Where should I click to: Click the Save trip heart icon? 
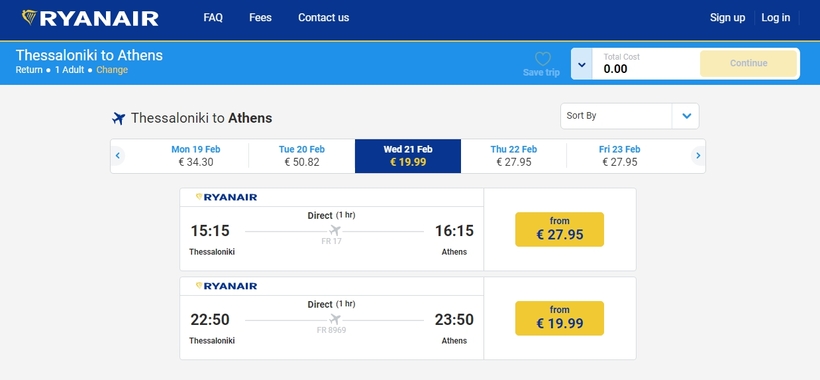543,59
